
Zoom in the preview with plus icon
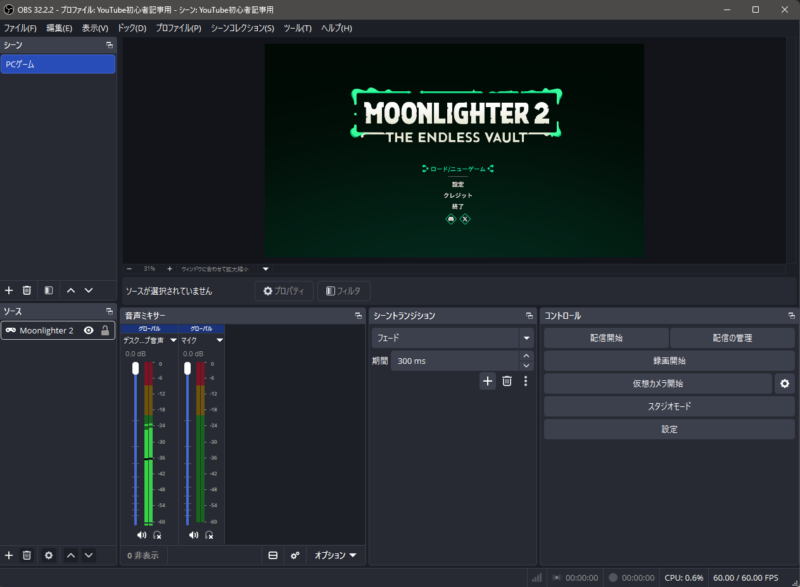[169, 269]
